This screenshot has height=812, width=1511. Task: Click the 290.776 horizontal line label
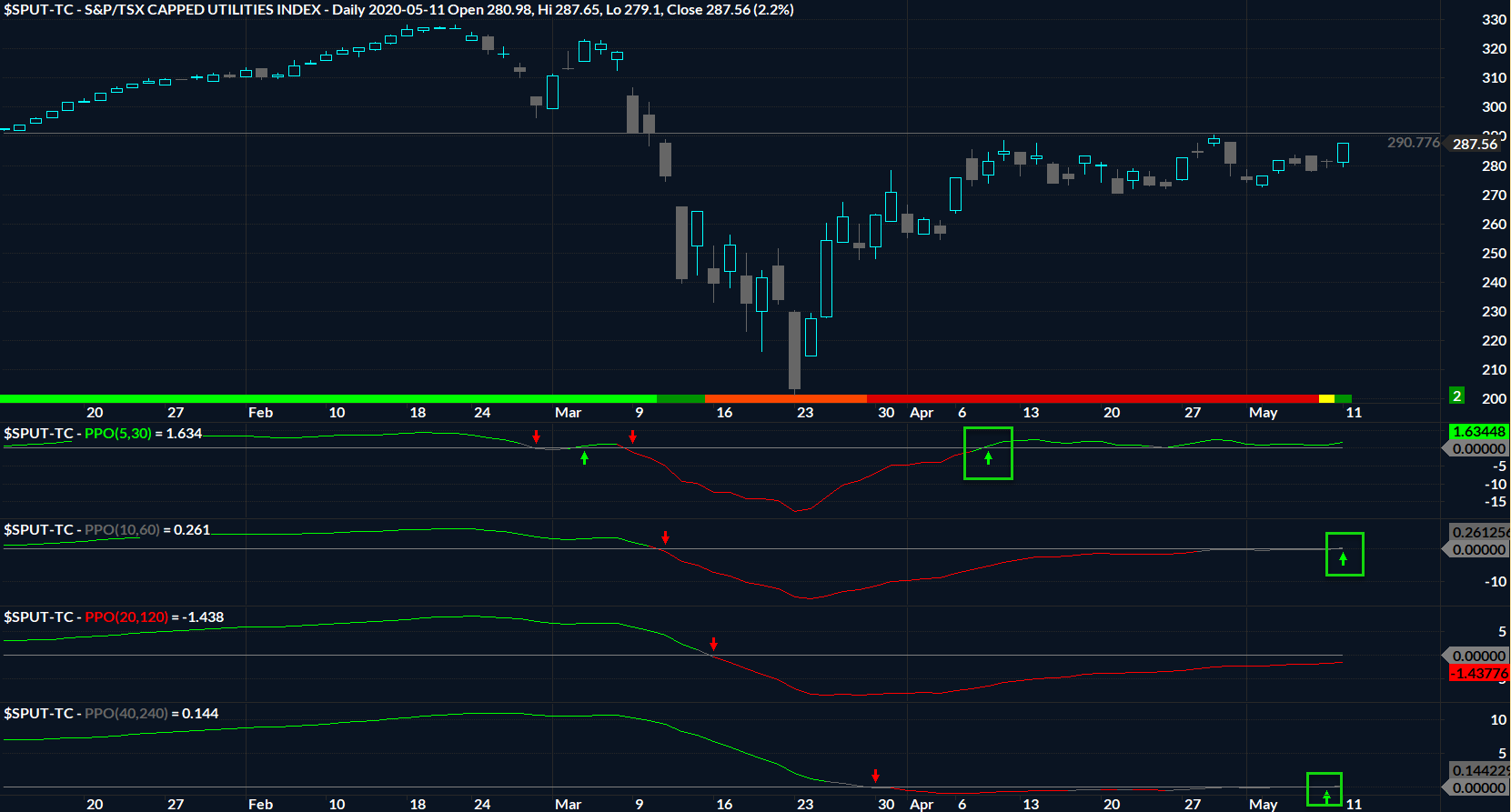[1413, 143]
